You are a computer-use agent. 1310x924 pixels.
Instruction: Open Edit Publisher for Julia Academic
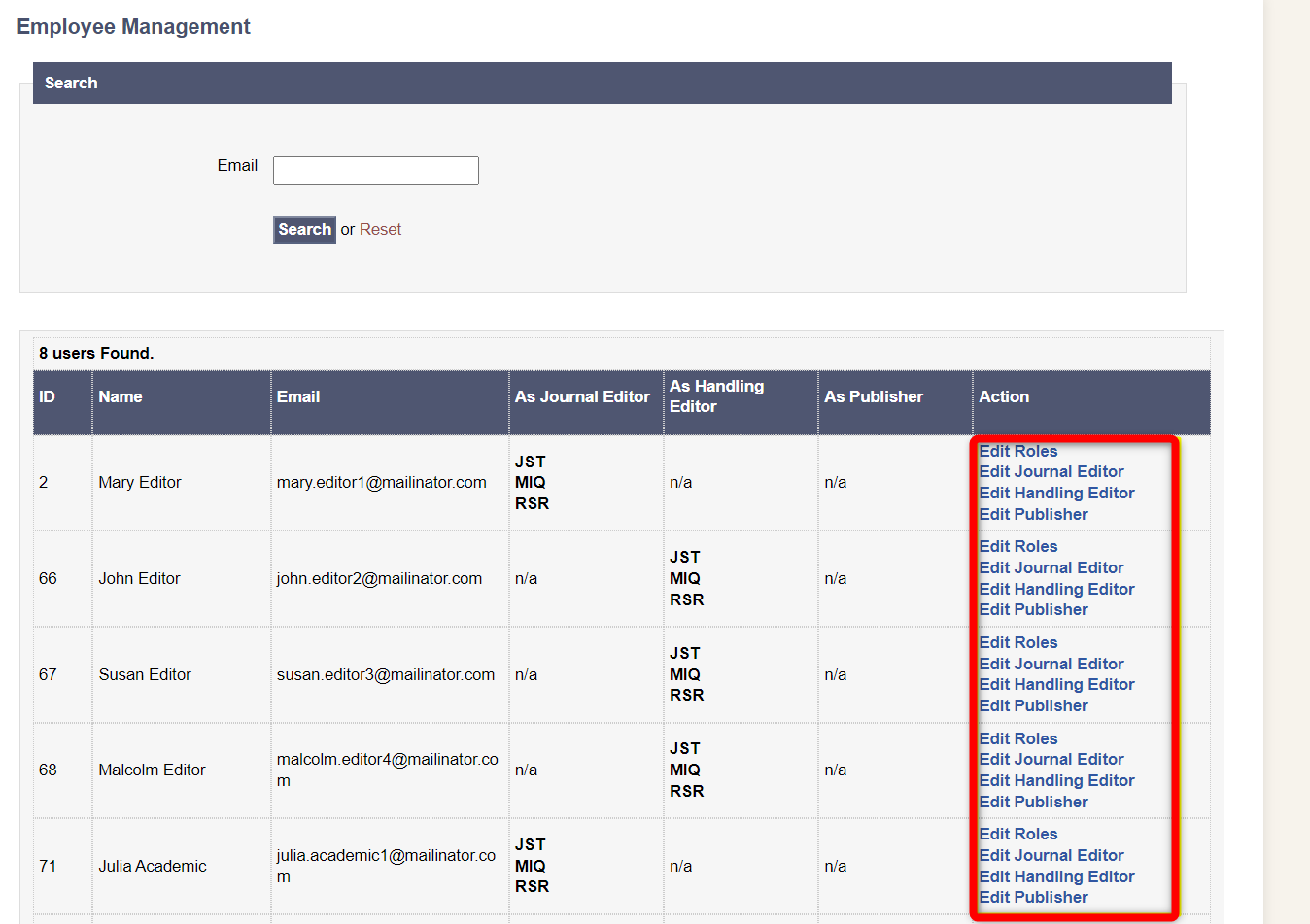point(1033,898)
